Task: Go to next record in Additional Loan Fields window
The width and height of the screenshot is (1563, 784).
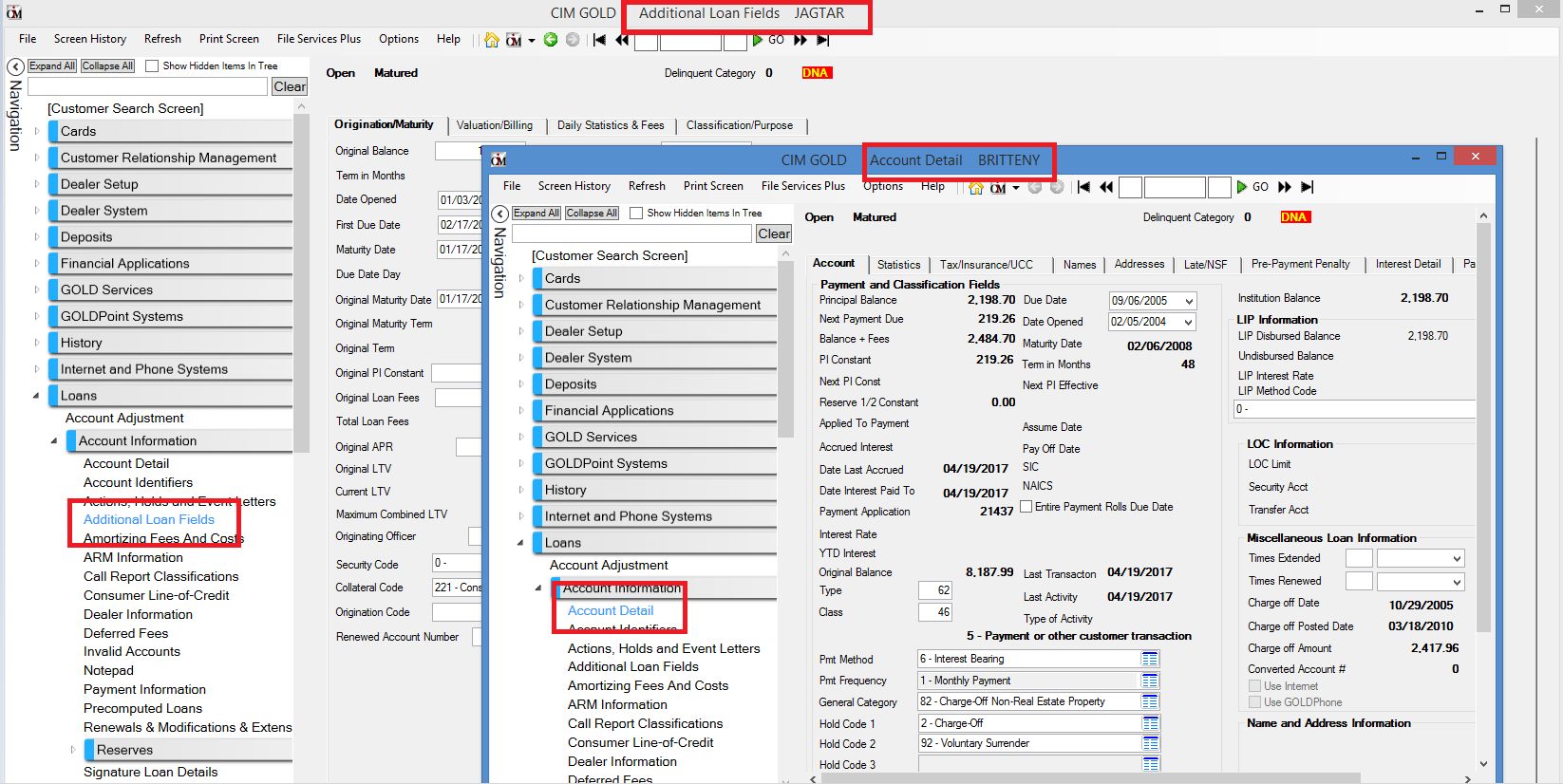Action: 800,40
